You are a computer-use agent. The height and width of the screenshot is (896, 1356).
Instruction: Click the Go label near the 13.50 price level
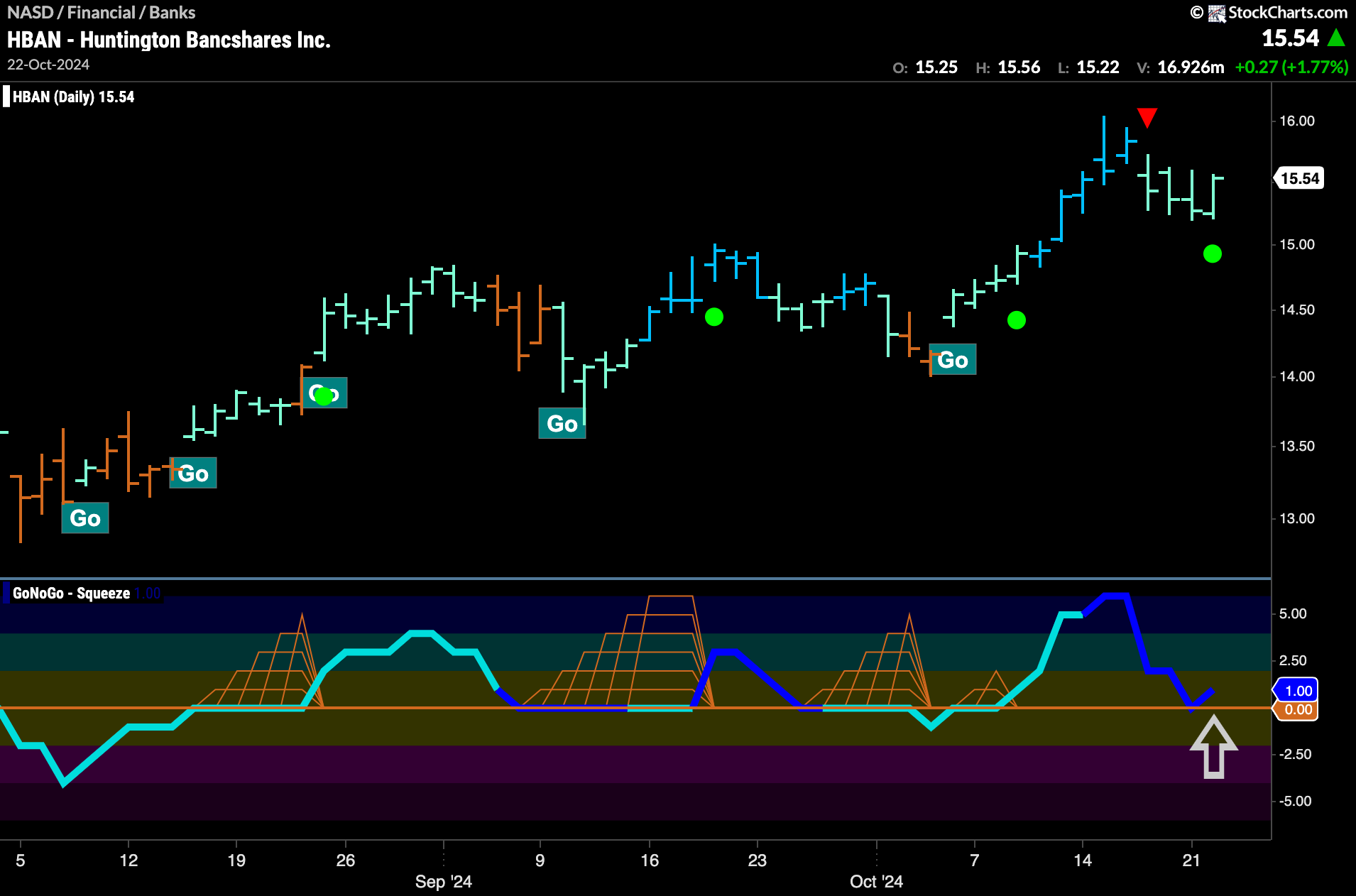coord(562,424)
